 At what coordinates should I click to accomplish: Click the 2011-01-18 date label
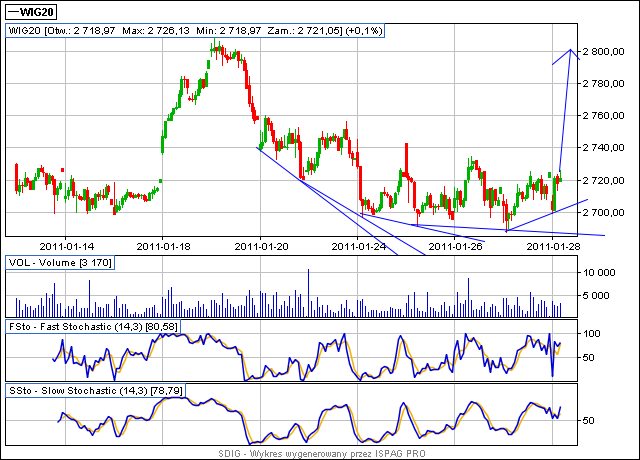click(164, 244)
